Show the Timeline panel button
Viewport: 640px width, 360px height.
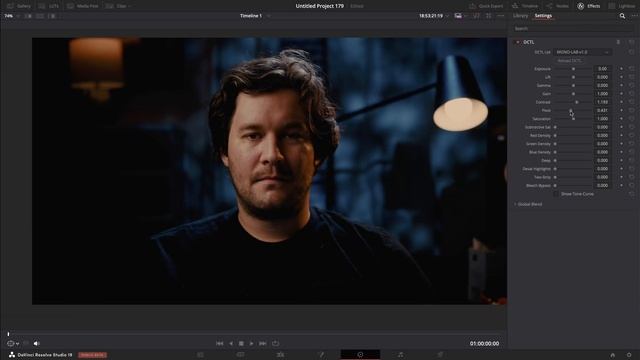(525, 6)
